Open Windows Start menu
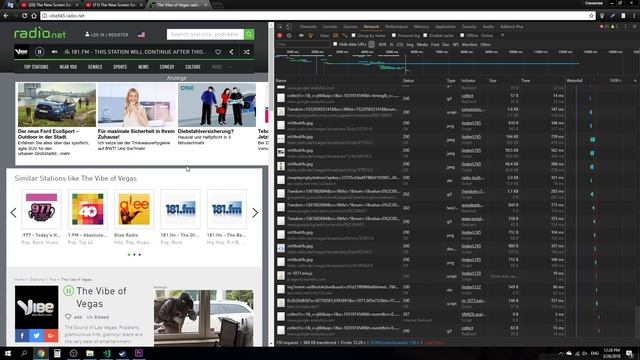 pyautogui.click(x=8, y=353)
